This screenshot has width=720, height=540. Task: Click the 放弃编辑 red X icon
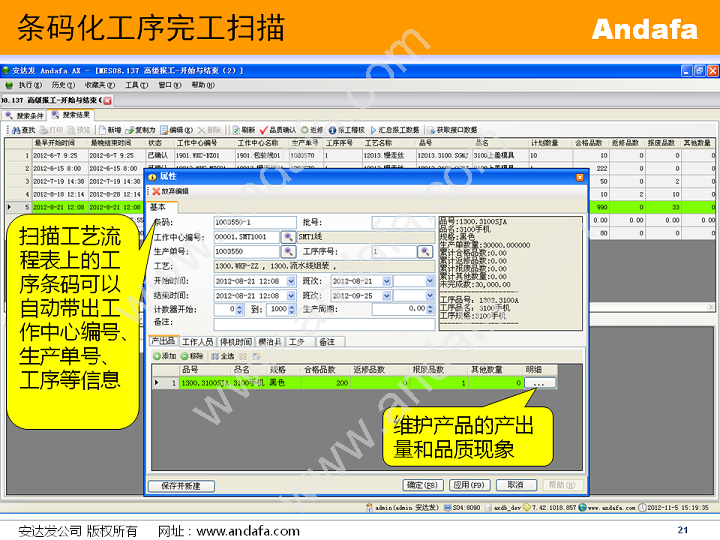click(156, 191)
